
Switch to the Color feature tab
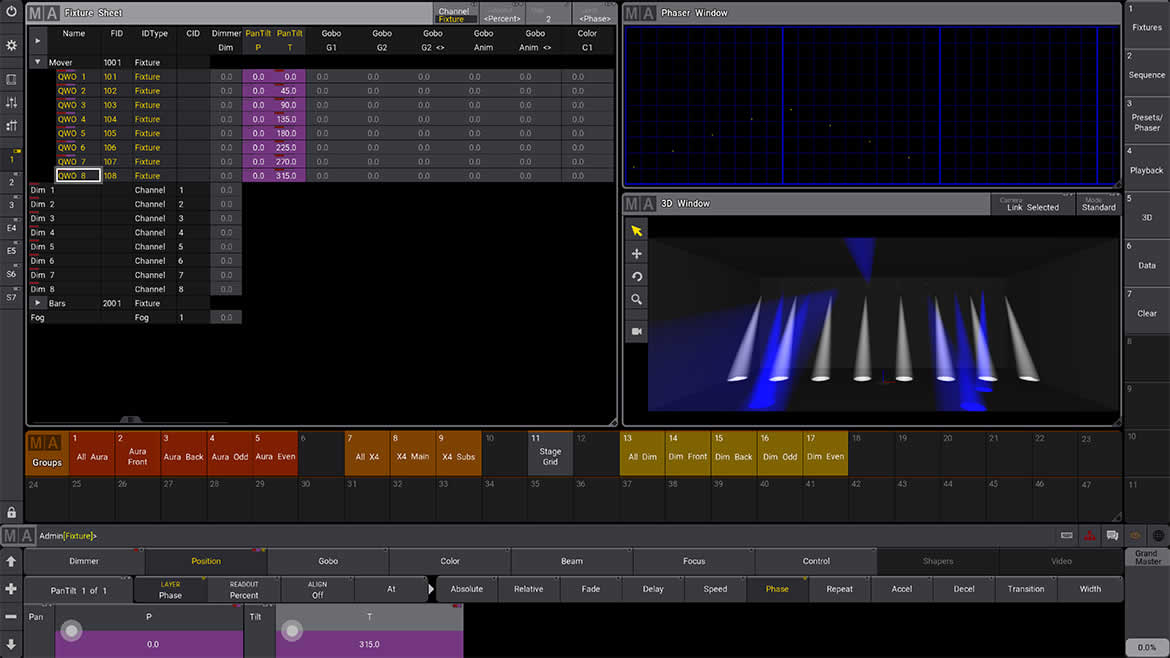(450, 561)
